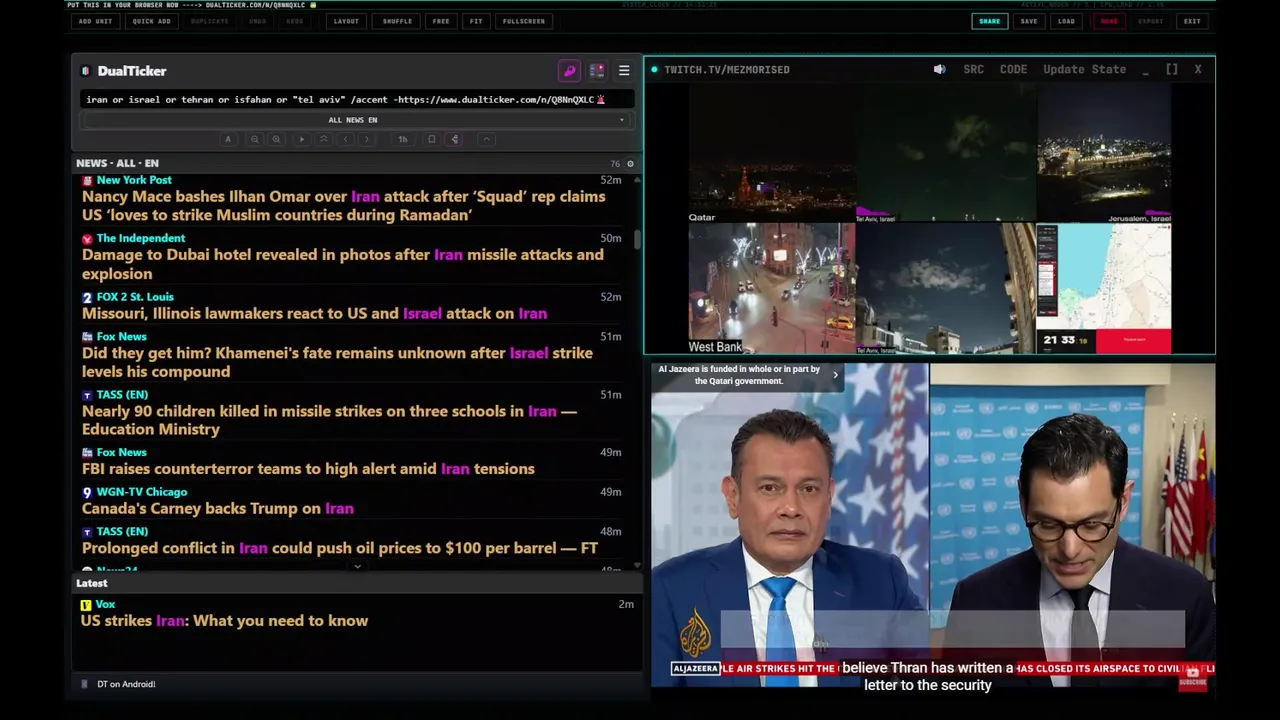Start the news feed play button
1280x720 pixels.
pyautogui.click(x=301, y=139)
